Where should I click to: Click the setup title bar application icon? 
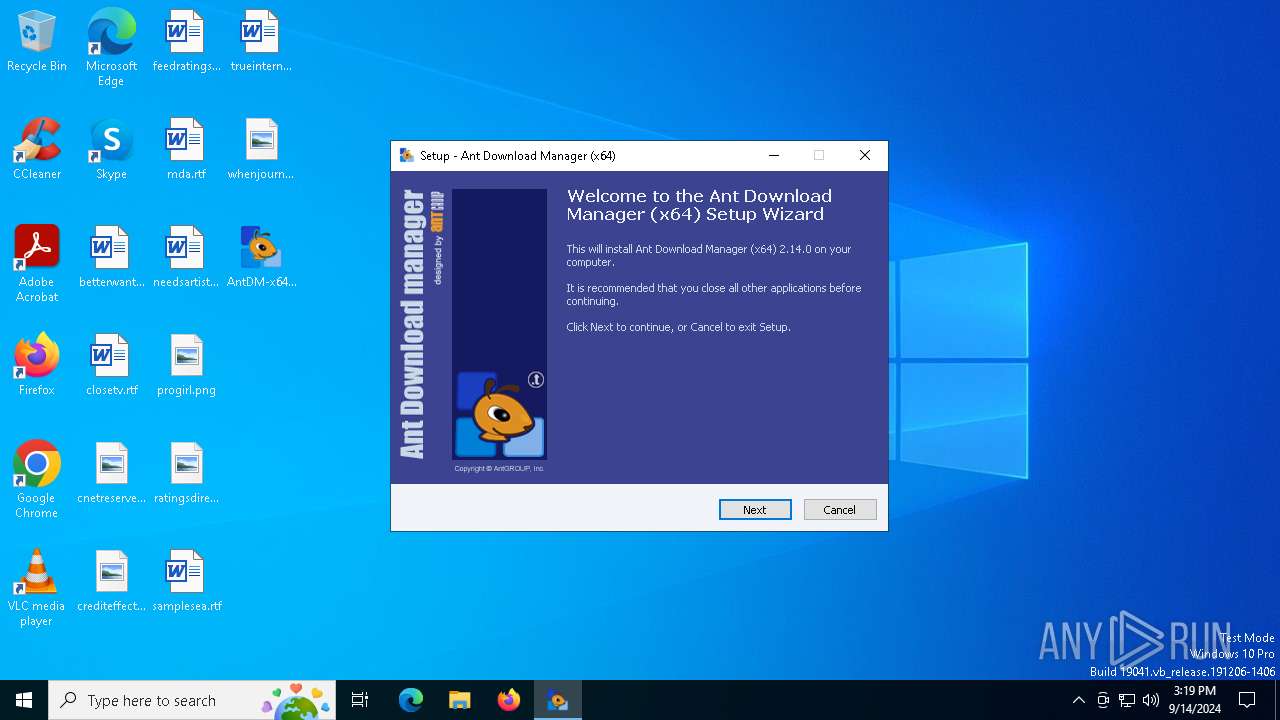(406, 155)
